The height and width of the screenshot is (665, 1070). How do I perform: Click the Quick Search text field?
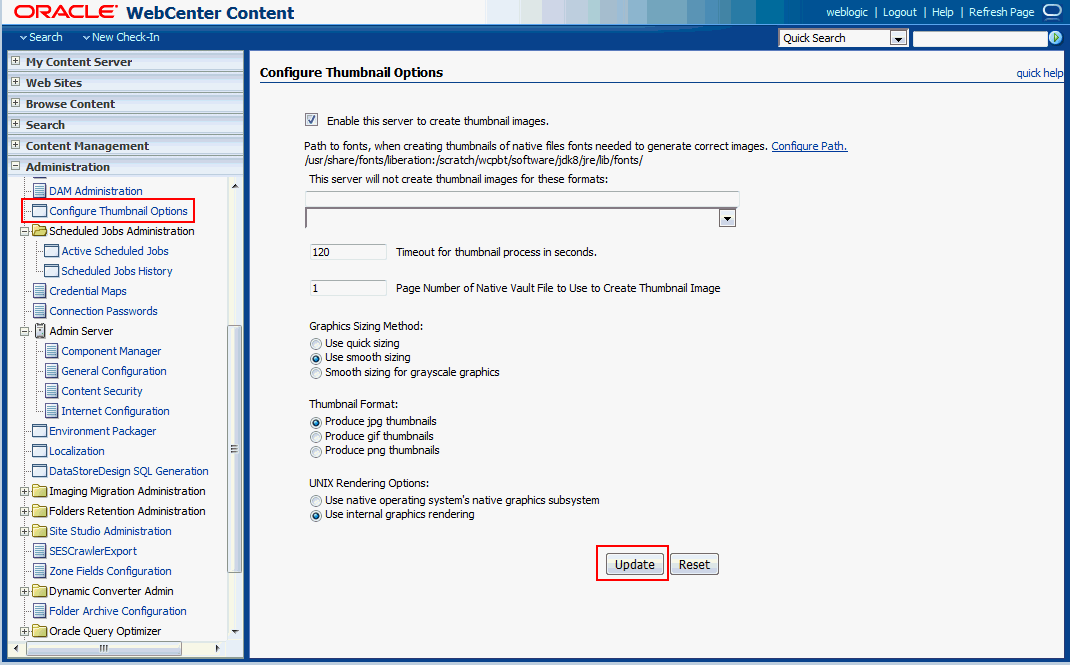click(980, 38)
